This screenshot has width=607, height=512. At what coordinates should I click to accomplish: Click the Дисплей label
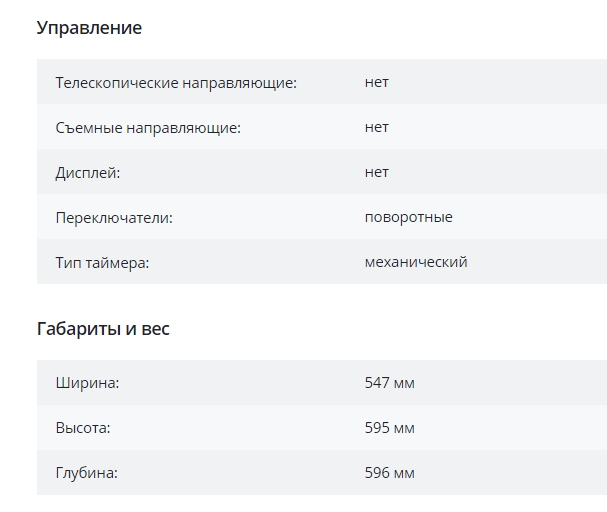tap(88, 173)
